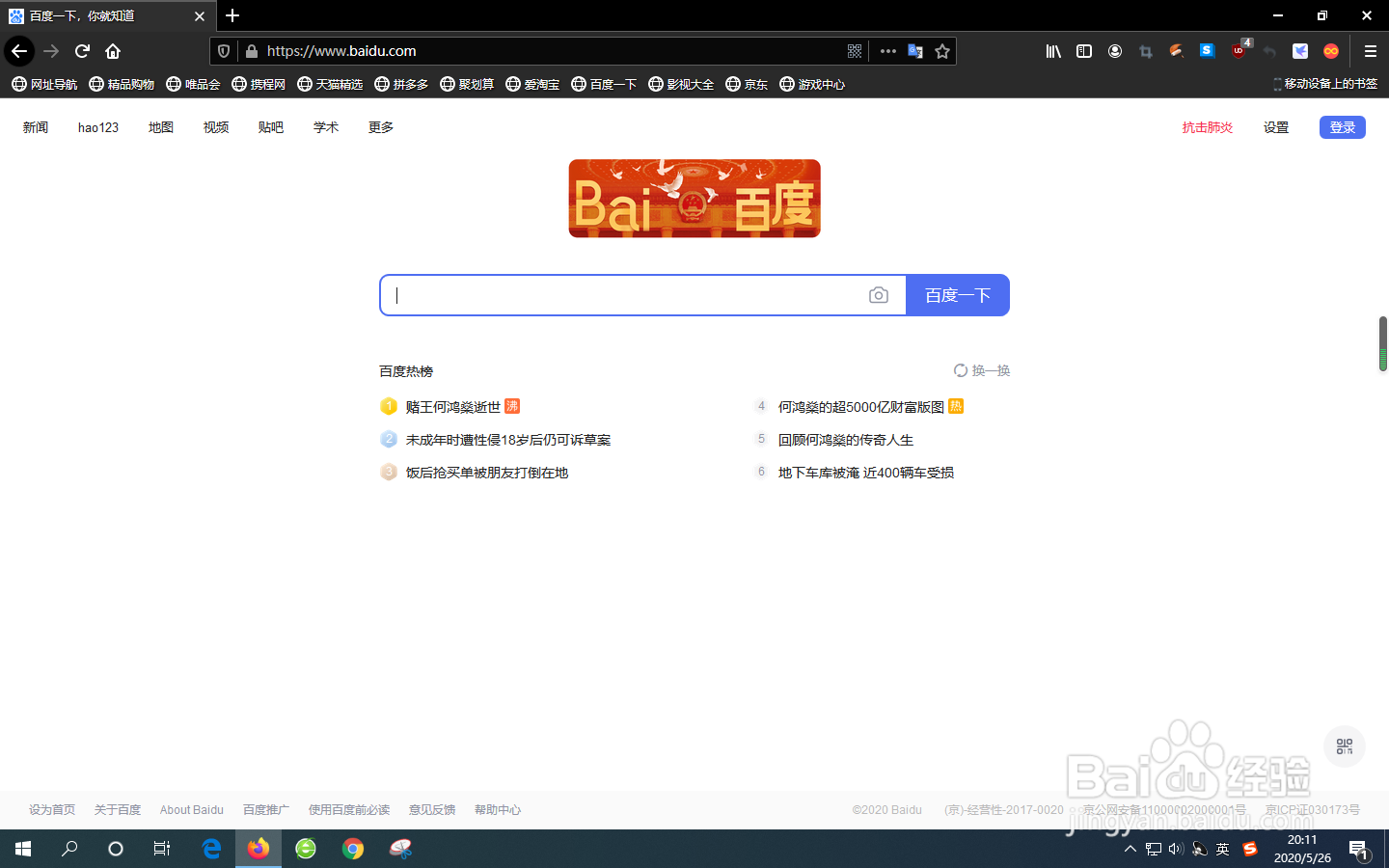
Task: Click the 英 input language indicator
Action: 1223,850
